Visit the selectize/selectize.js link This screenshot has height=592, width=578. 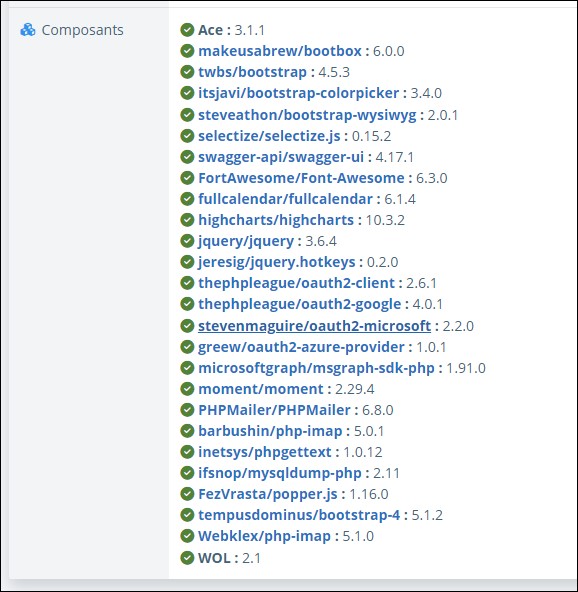pyautogui.click(x=269, y=136)
